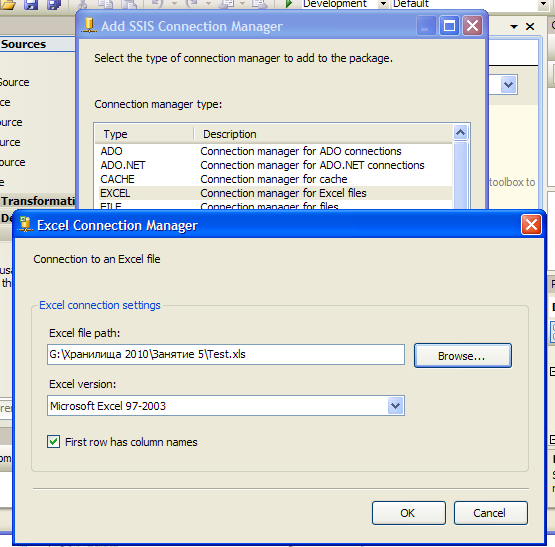
Task: Click the Save All icon in the toolbar
Action: pyautogui.click(x=54, y=4)
